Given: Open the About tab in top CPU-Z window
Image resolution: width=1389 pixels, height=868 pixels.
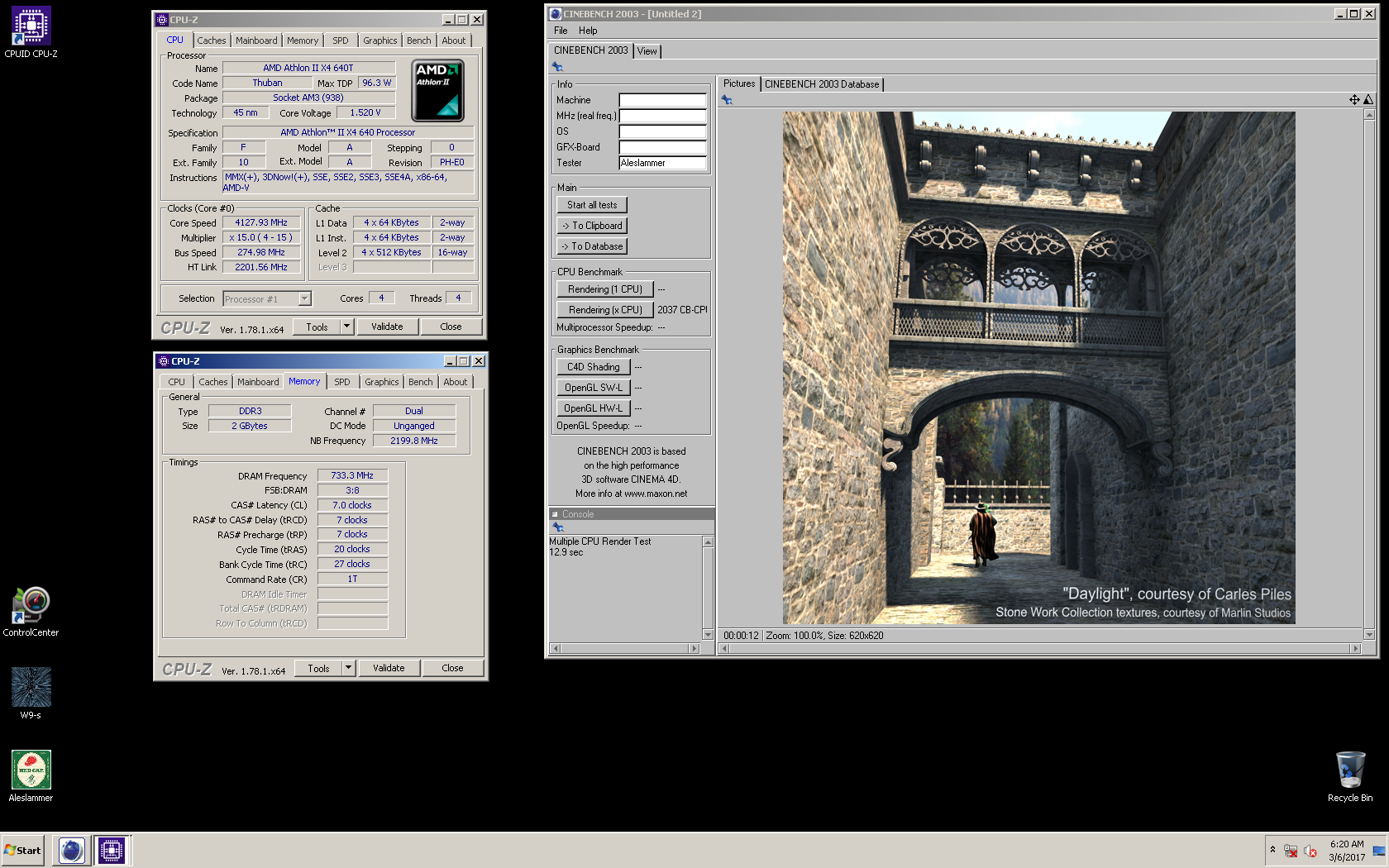Looking at the screenshot, I should (454, 41).
